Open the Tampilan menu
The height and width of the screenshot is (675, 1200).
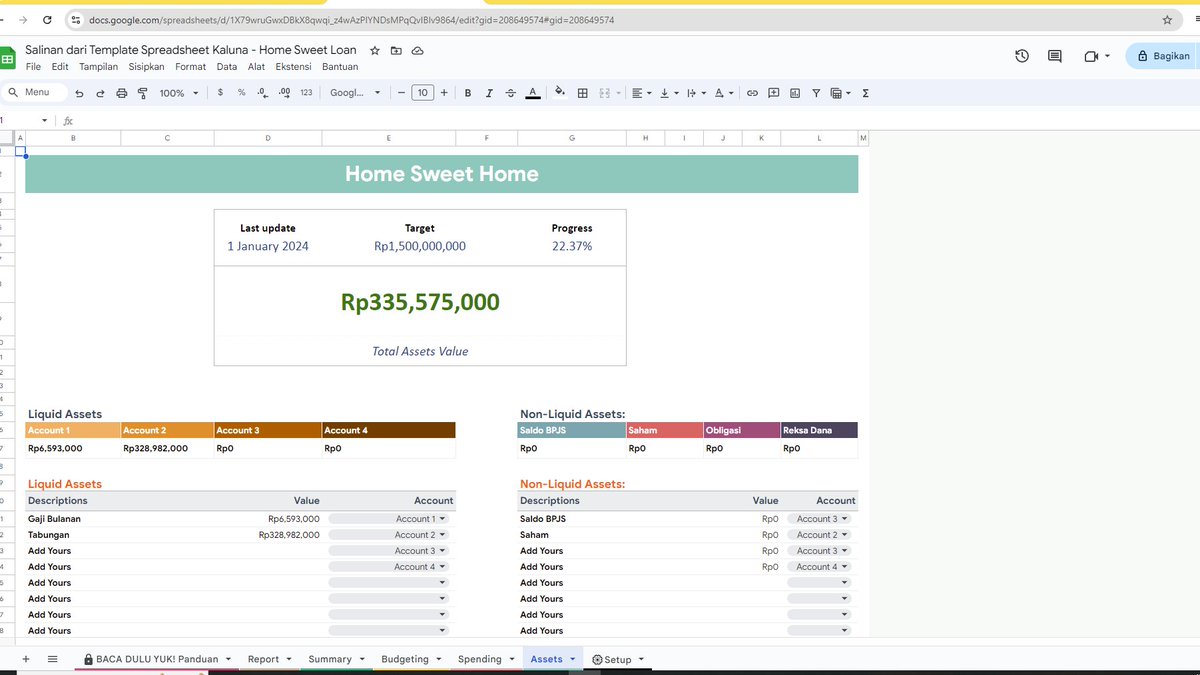click(x=99, y=67)
